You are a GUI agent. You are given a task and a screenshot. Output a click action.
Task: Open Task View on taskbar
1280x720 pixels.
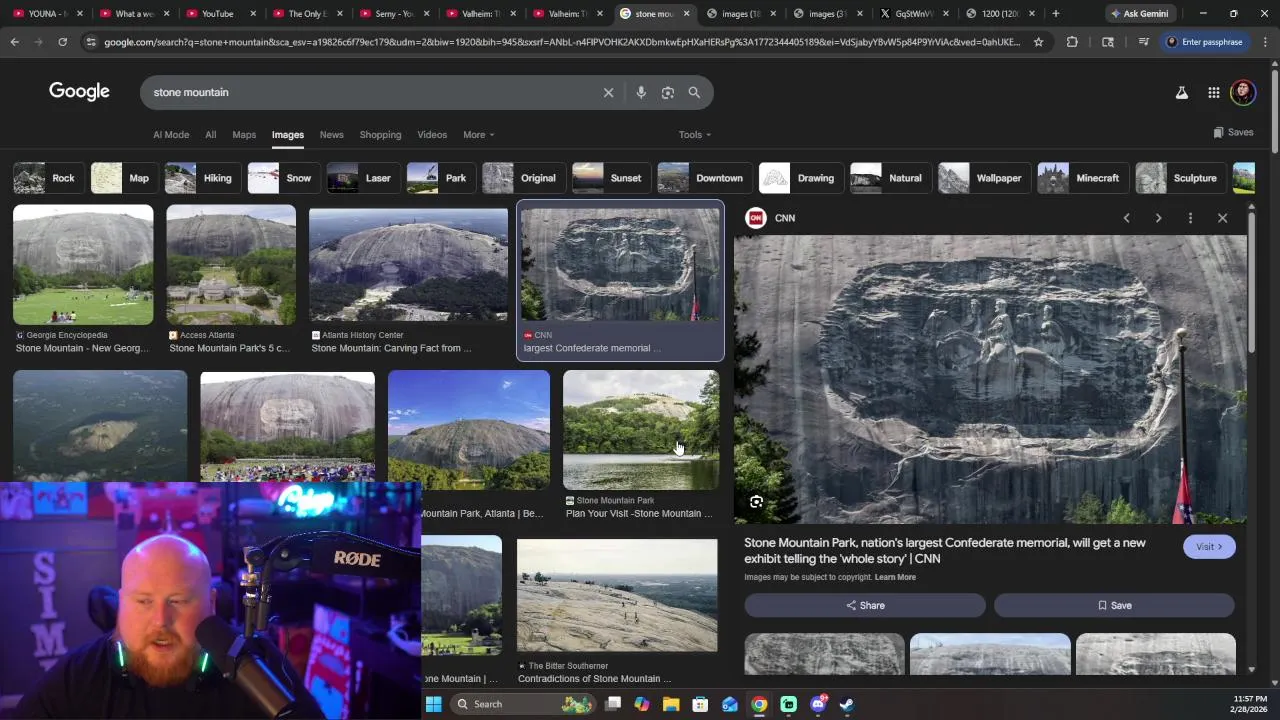tap(613, 704)
